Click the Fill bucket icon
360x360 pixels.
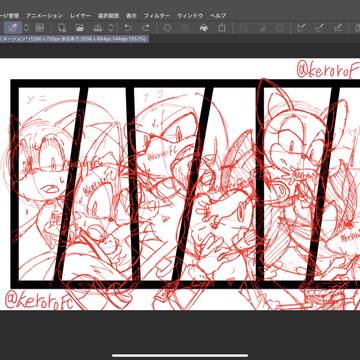204,28
